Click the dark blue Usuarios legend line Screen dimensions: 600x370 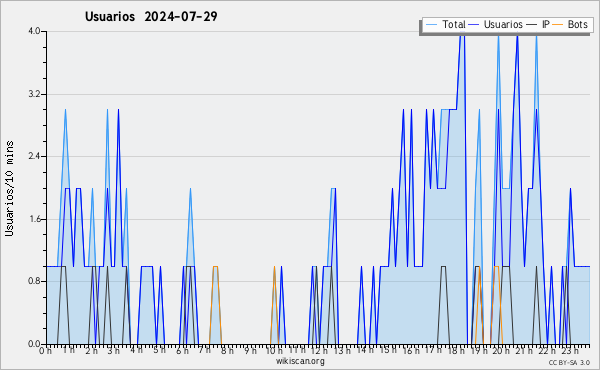(x=474, y=25)
